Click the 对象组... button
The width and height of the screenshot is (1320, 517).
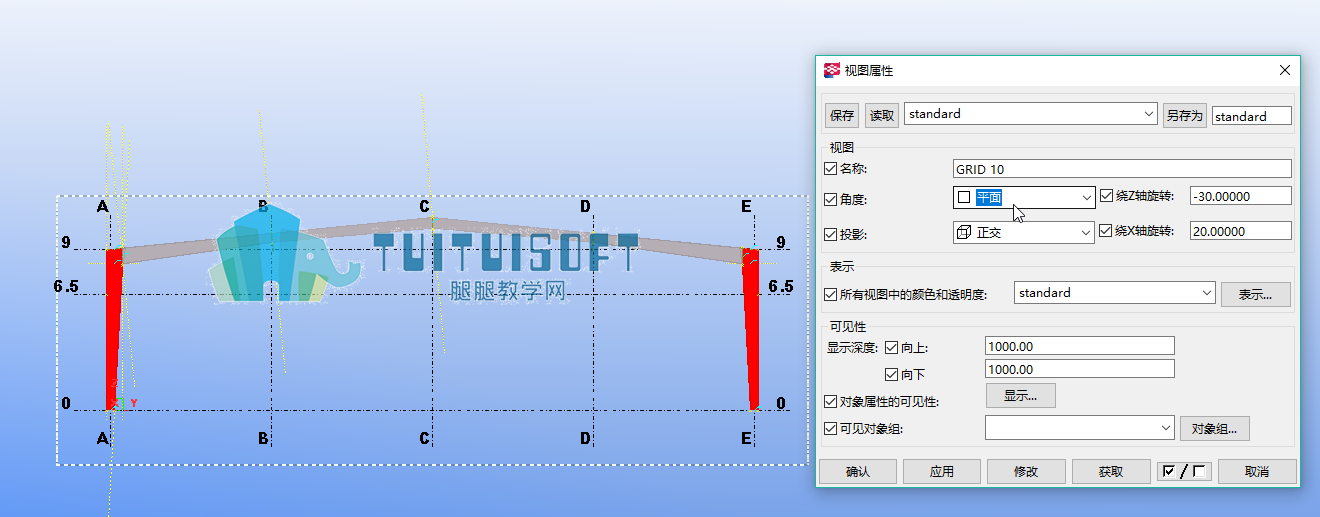pyautogui.click(x=1215, y=429)
